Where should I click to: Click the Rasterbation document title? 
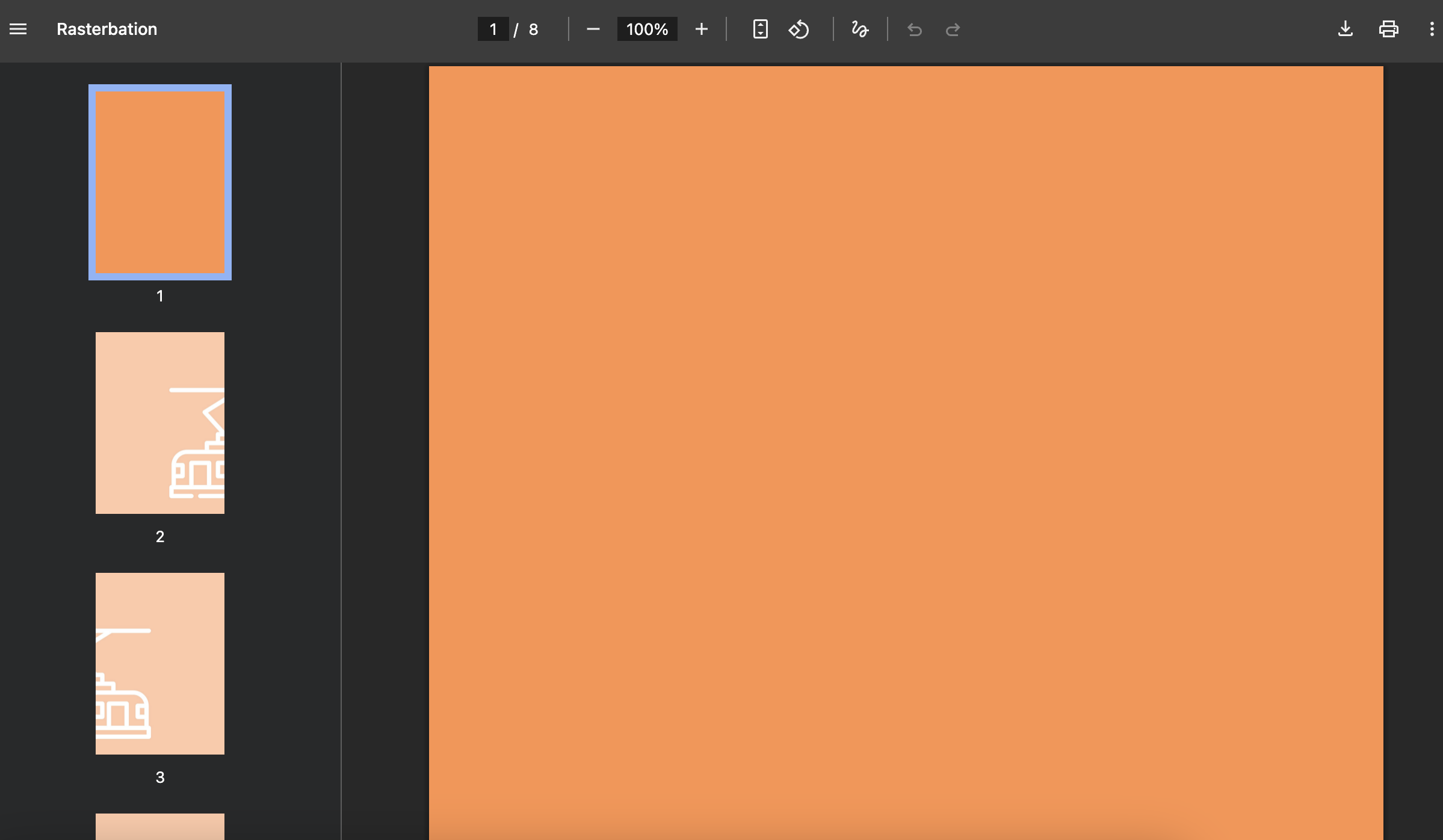tap(107, 29)
